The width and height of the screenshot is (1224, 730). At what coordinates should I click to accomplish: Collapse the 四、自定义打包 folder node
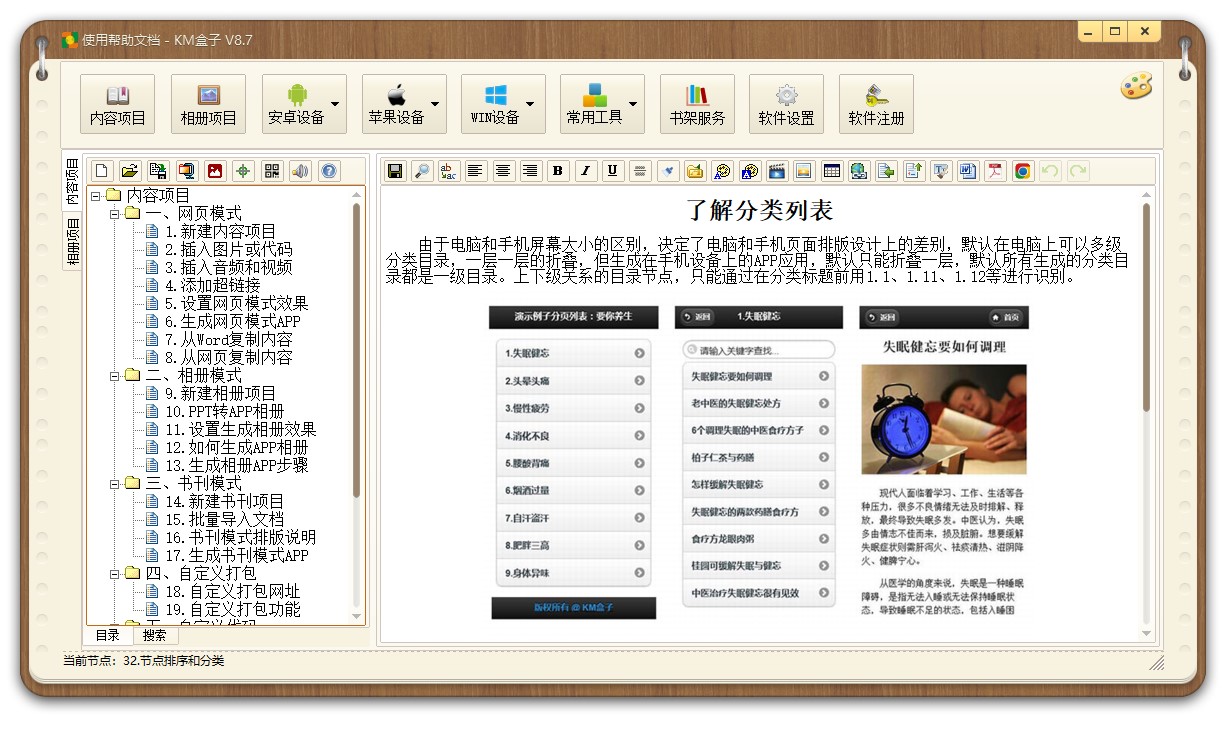114,573
